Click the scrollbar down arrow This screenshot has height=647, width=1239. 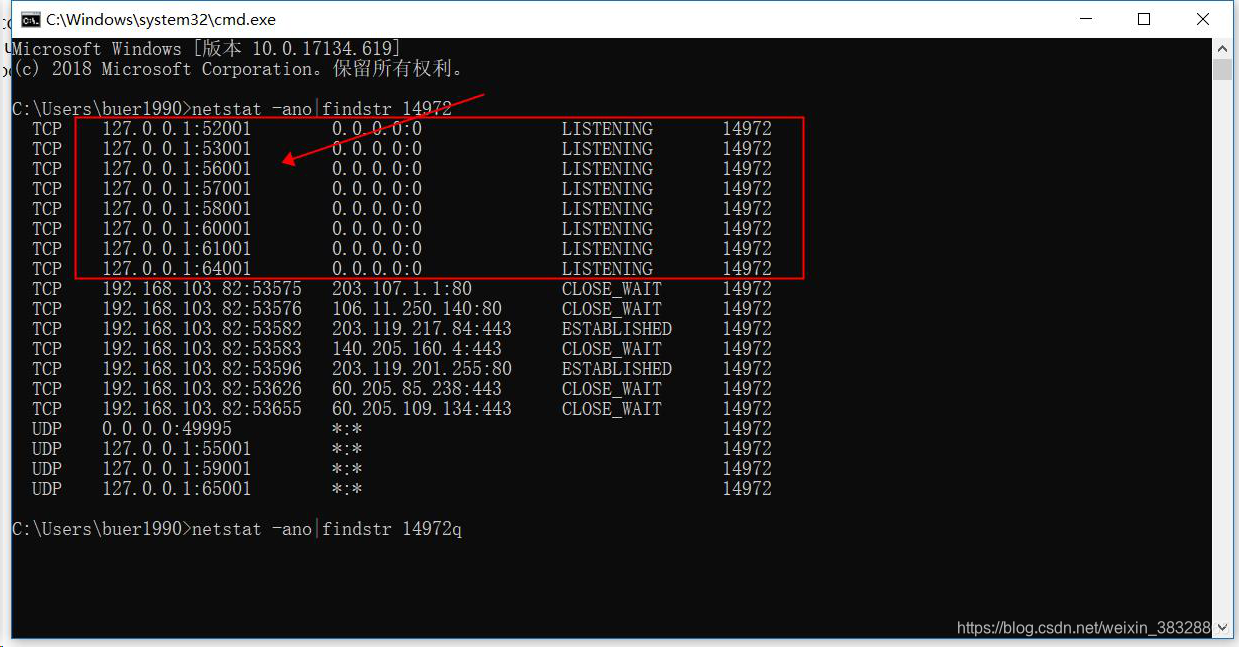[x=1222, y=628]
